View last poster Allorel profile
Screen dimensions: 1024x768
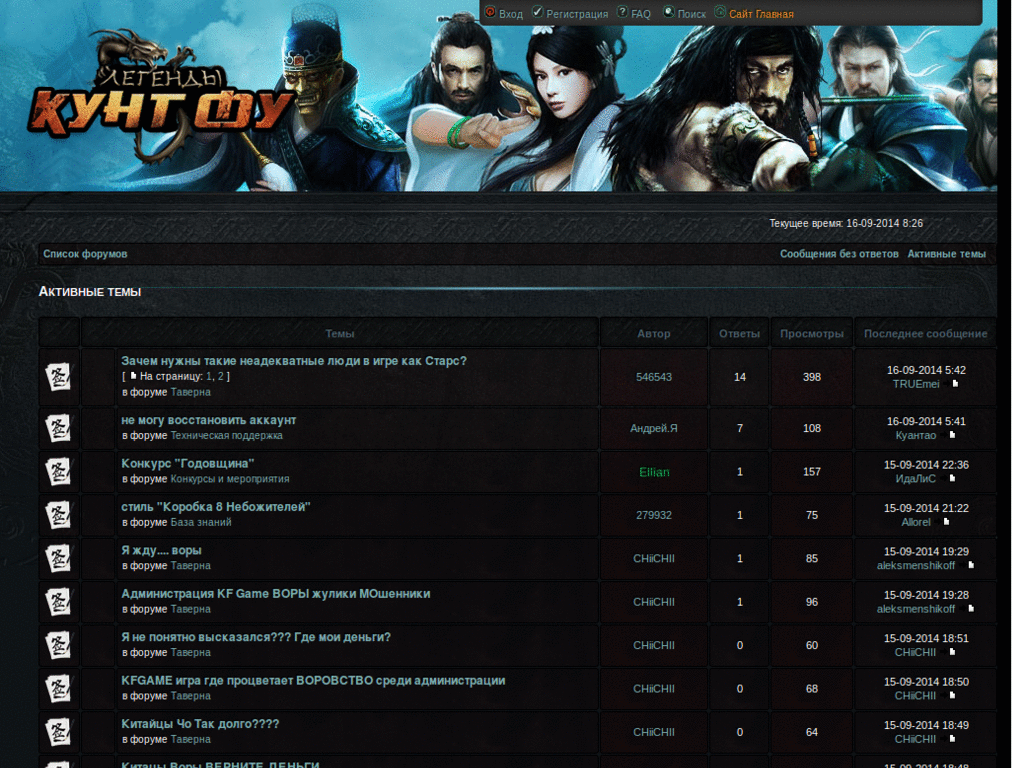pyautogui.click(x=916, y=522)
